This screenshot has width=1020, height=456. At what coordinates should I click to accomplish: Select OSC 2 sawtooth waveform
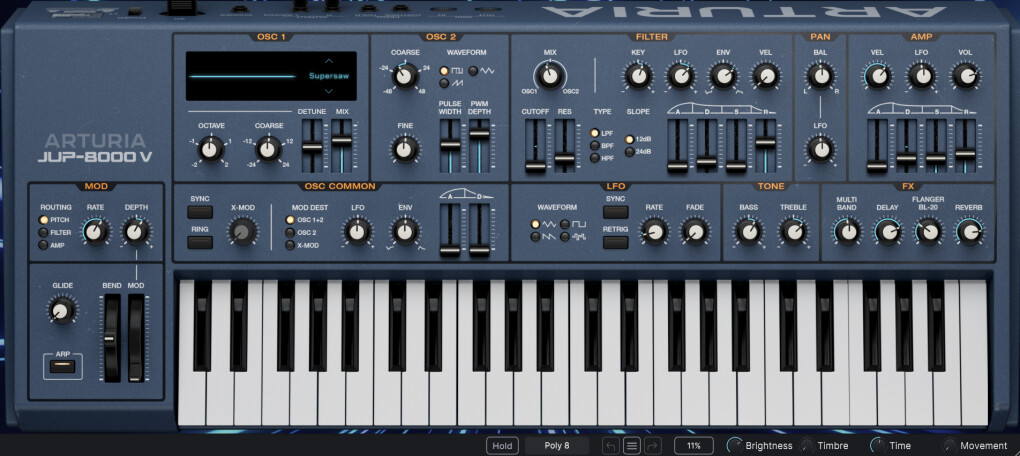[444, 83]
